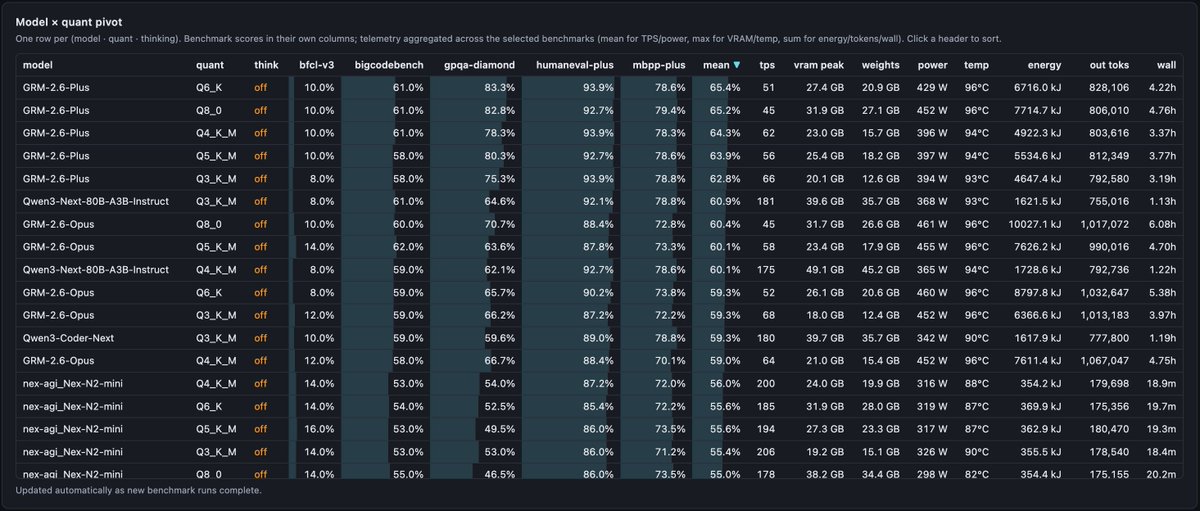Screen dimensions: 1200x511
Task: Select the 64.3% mean value
Action: pos(724,133)
